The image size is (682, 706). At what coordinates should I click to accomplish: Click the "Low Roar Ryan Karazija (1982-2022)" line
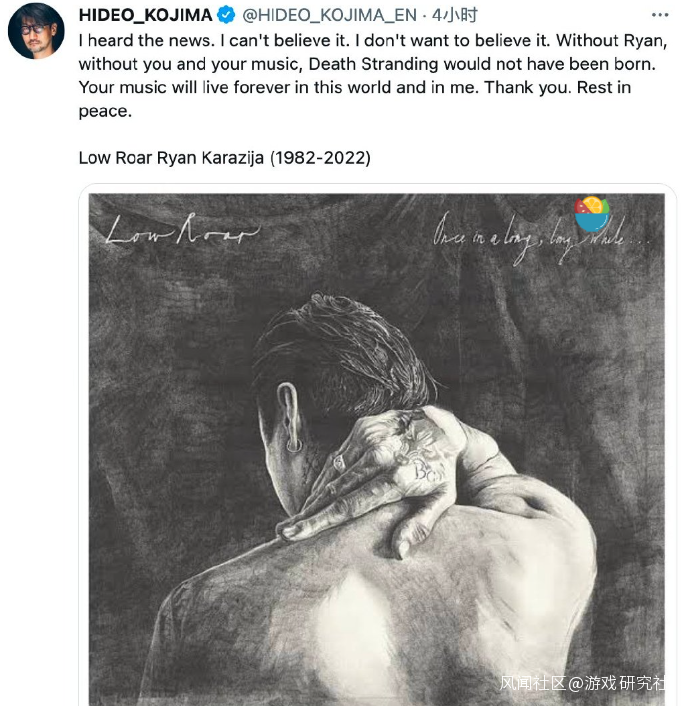click(x=225, y=158)
